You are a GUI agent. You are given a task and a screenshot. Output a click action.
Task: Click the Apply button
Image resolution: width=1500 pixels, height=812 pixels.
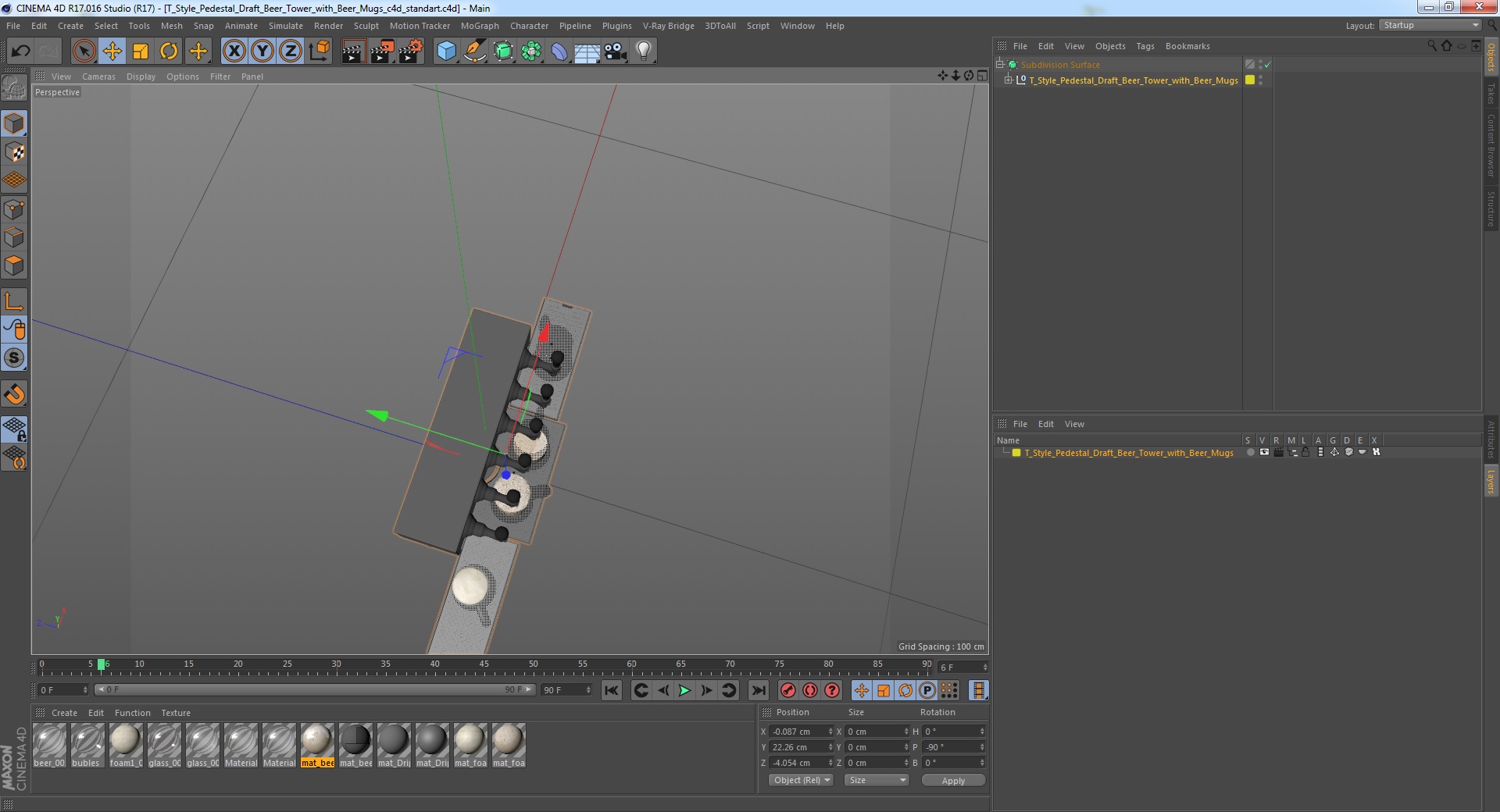[x=953, y=780]
